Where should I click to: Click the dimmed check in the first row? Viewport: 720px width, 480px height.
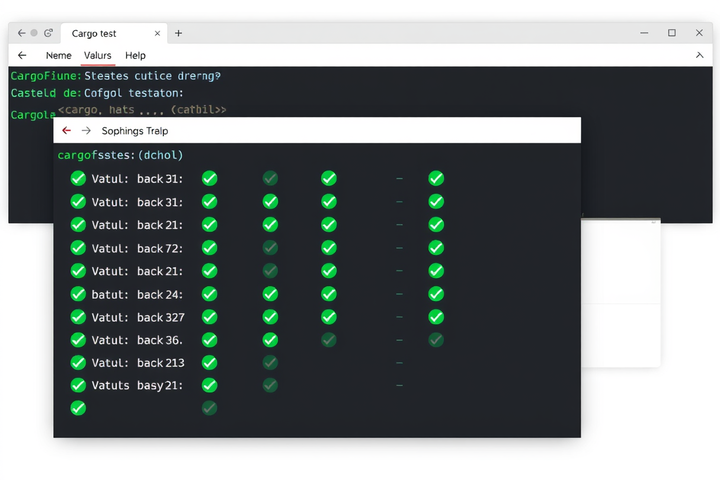(x=270, y=178)
